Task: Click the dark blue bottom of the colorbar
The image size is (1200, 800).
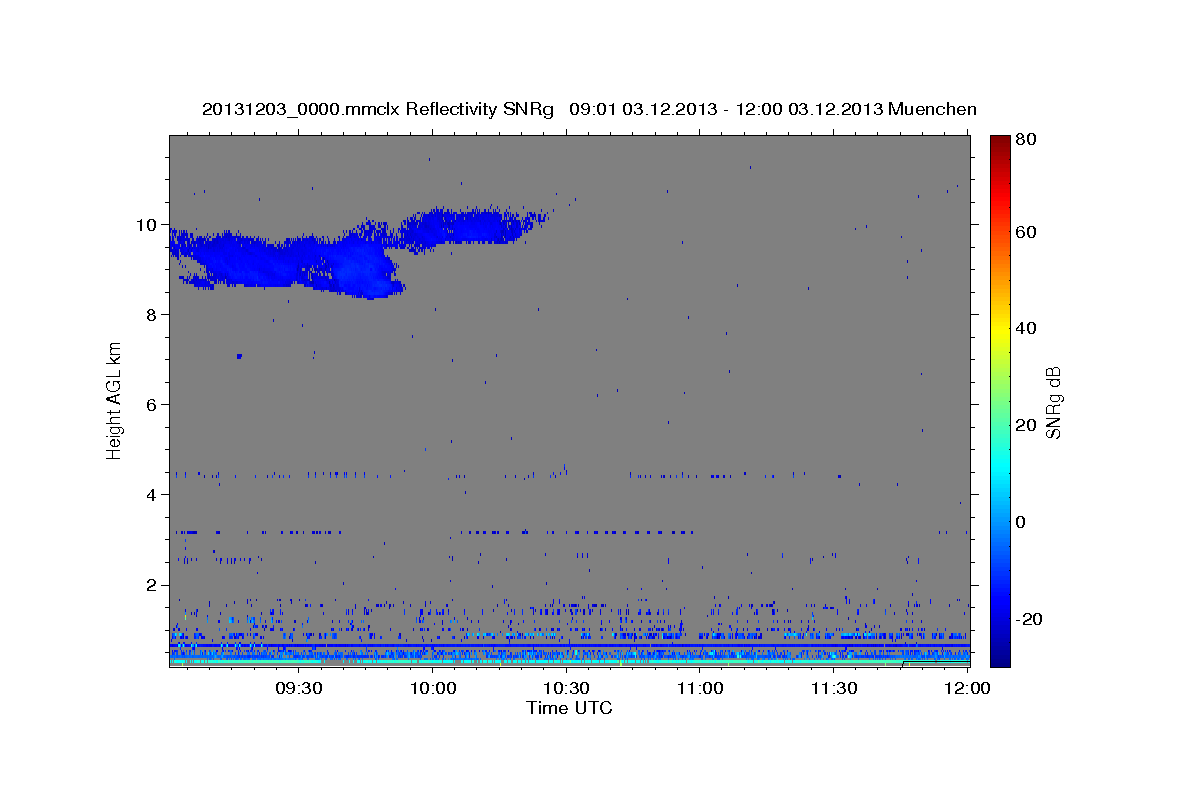Action: [x=999, y=655]
